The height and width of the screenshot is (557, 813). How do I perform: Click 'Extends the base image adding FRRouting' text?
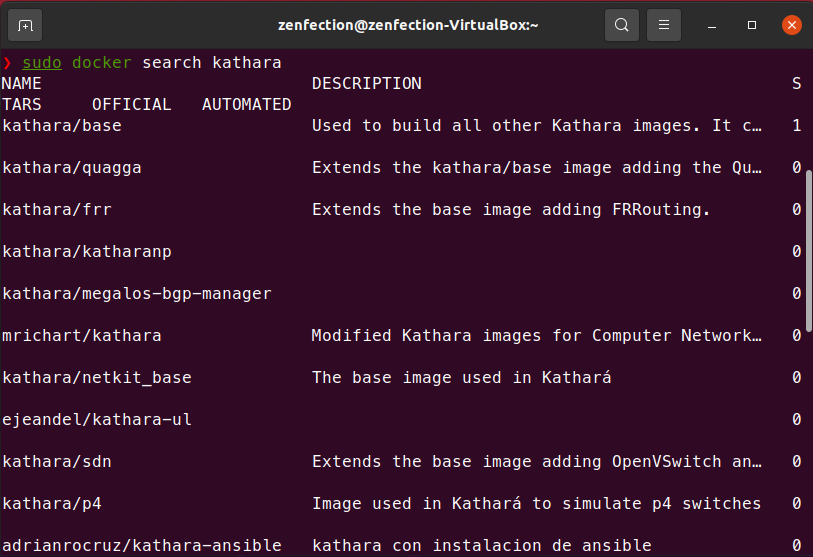pos(511,210)
